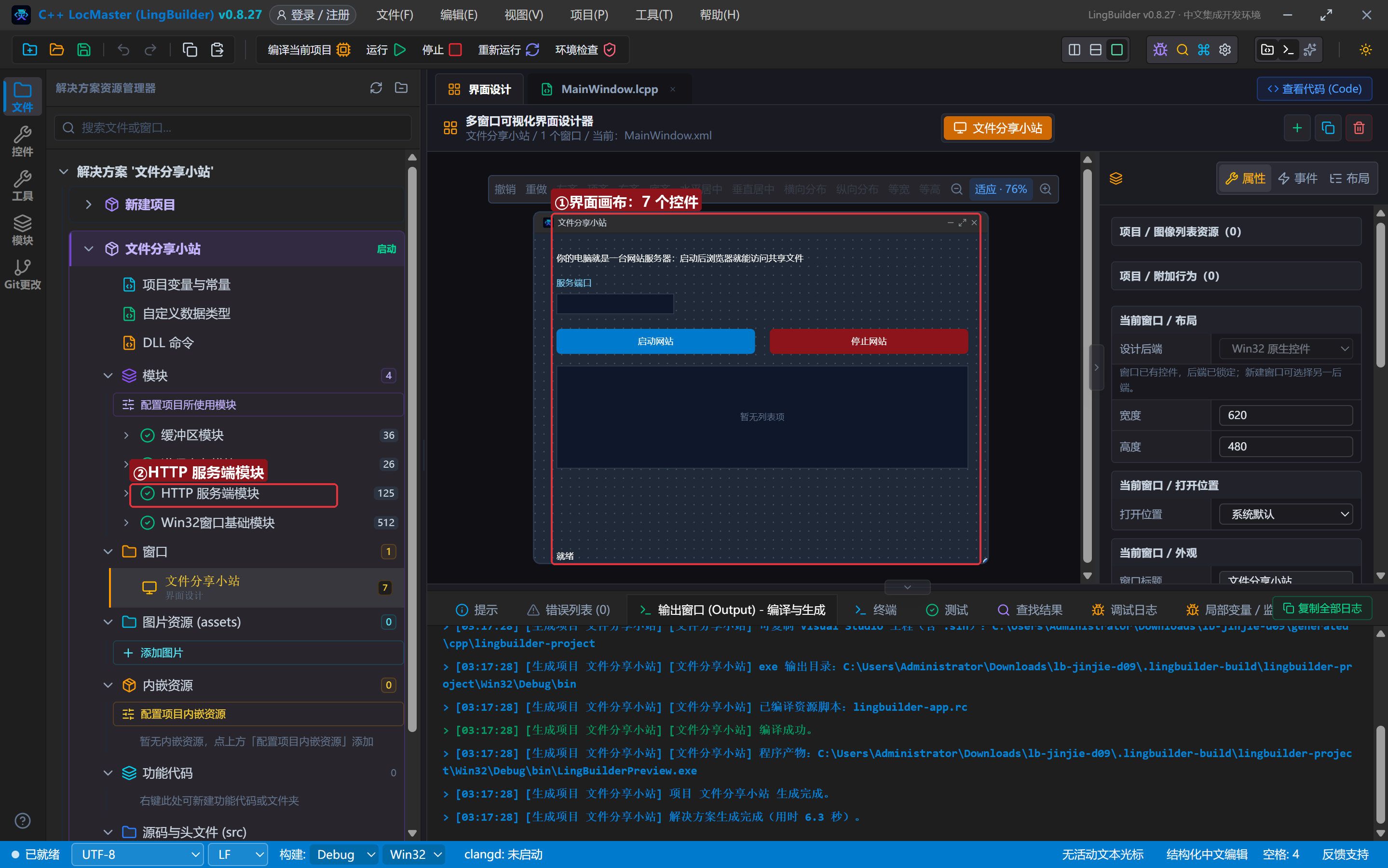Viewport: 1388px width, 868px height.
Task: Click 编译当前项目 button
Action: [x=309, y=50]
